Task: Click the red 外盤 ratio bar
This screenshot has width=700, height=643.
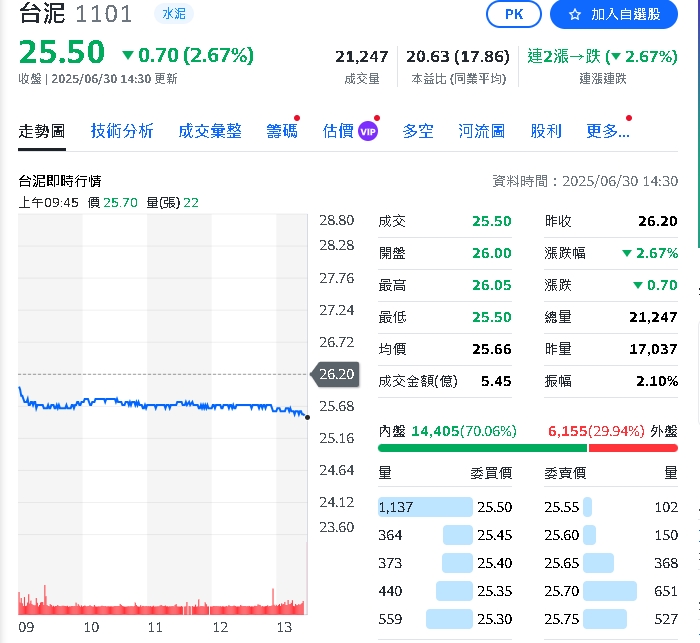Action: pyautogui.click(x=633, y=448)
